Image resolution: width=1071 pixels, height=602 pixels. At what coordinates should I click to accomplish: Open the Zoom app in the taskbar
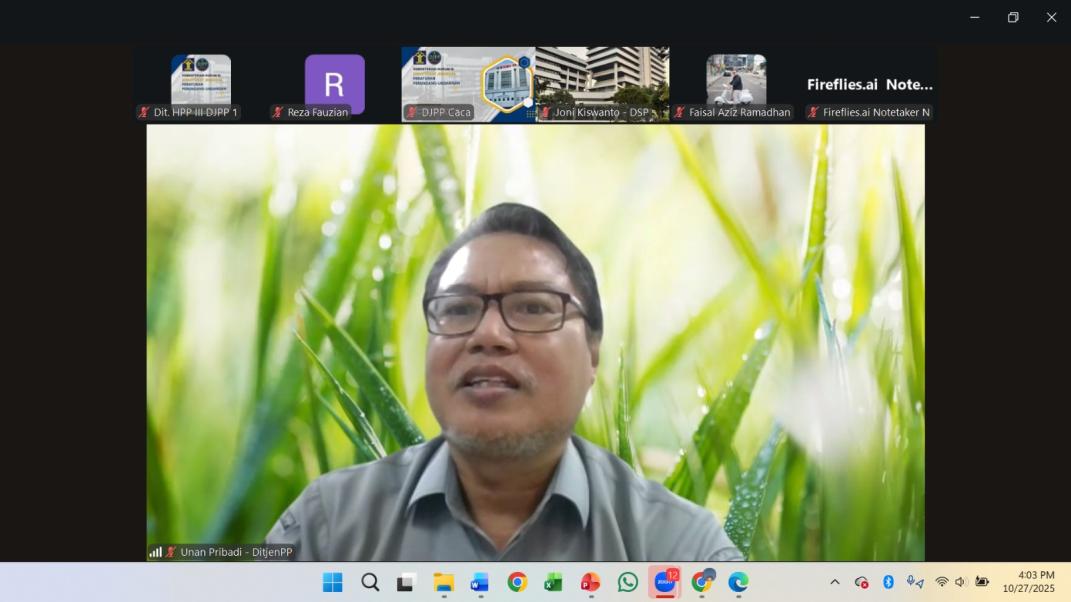(x=664, y=582)
